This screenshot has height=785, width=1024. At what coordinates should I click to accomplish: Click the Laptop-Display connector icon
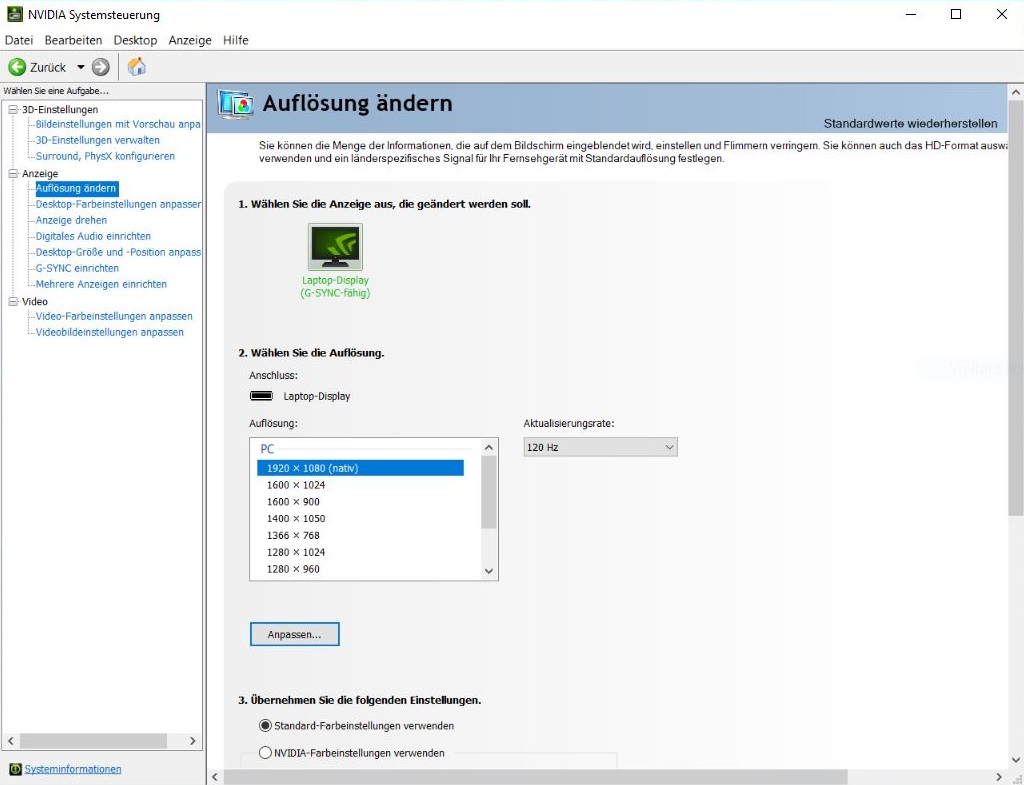[x=261, y=396]
